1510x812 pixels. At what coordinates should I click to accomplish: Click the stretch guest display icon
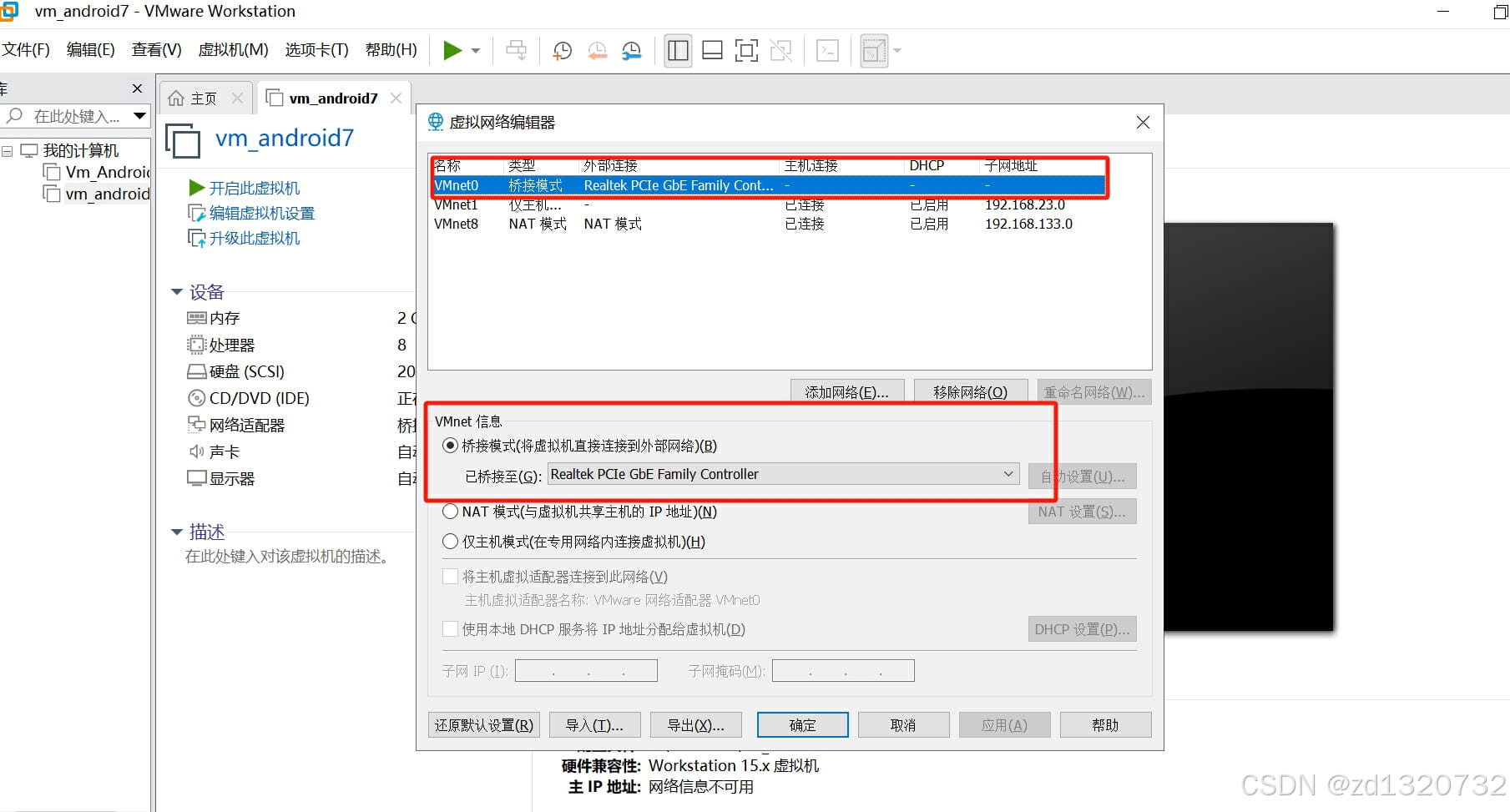point(873,51)
